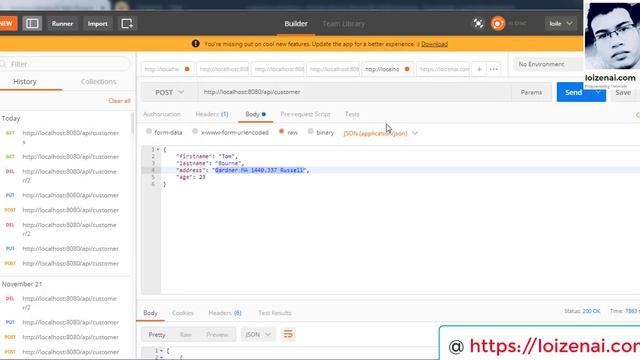The width and height of the screenshot is (640, 360).
Task: Add a new request tab with plus icon
Action: click(x=479, y=69)
